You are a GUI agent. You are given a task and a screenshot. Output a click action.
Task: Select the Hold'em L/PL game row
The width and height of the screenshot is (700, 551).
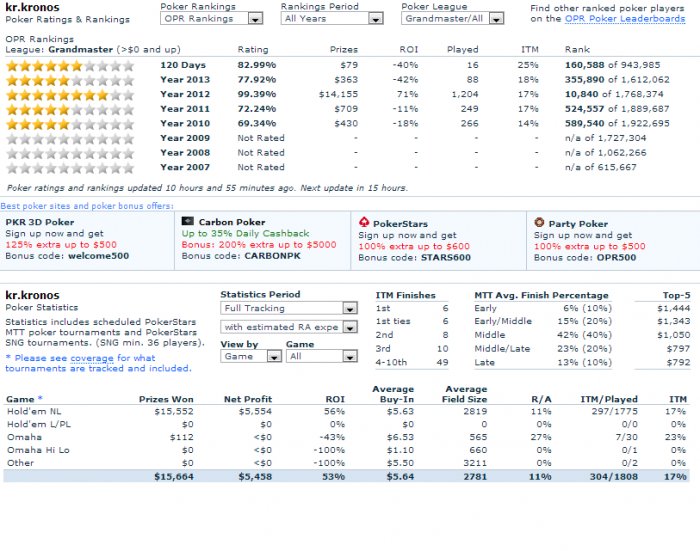tap(346, 424)
